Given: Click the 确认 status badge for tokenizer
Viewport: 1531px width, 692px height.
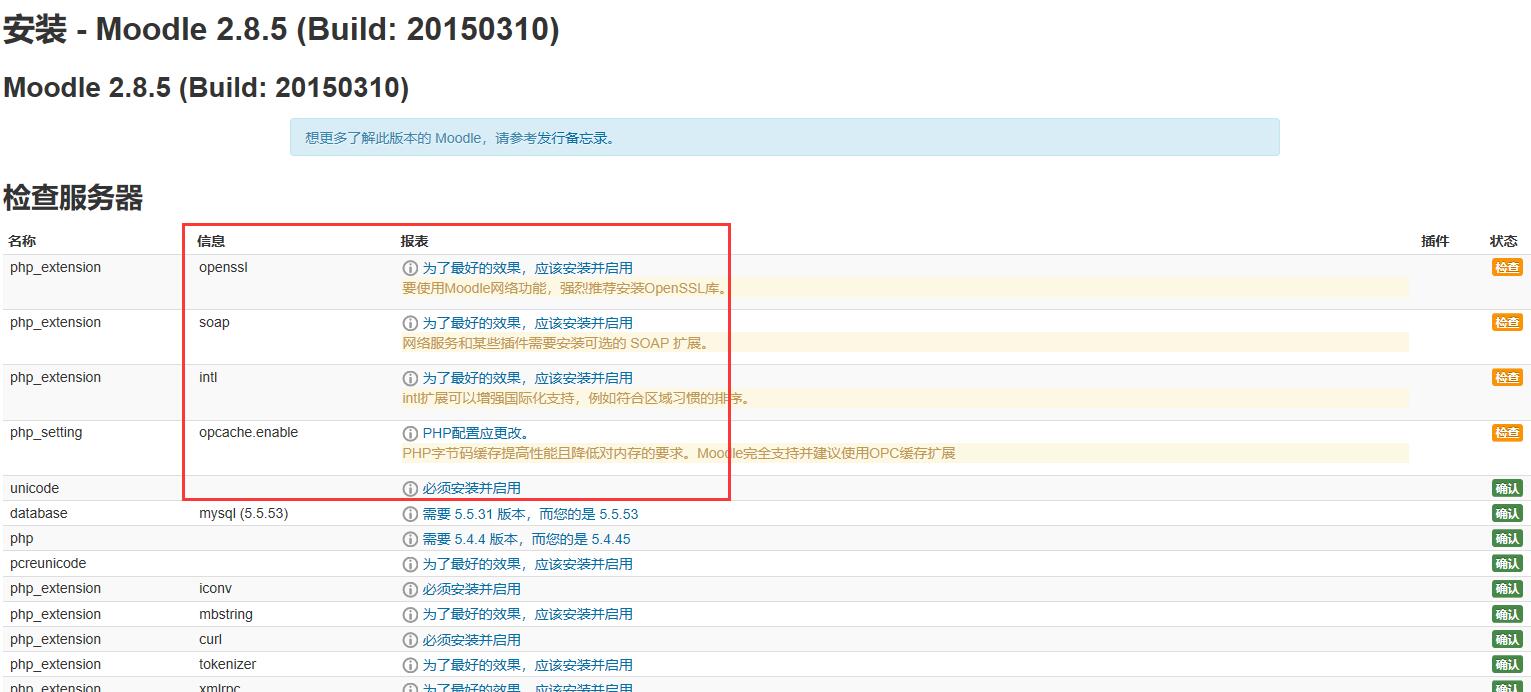Looking at the screenshot, I should pos(1507,664).
